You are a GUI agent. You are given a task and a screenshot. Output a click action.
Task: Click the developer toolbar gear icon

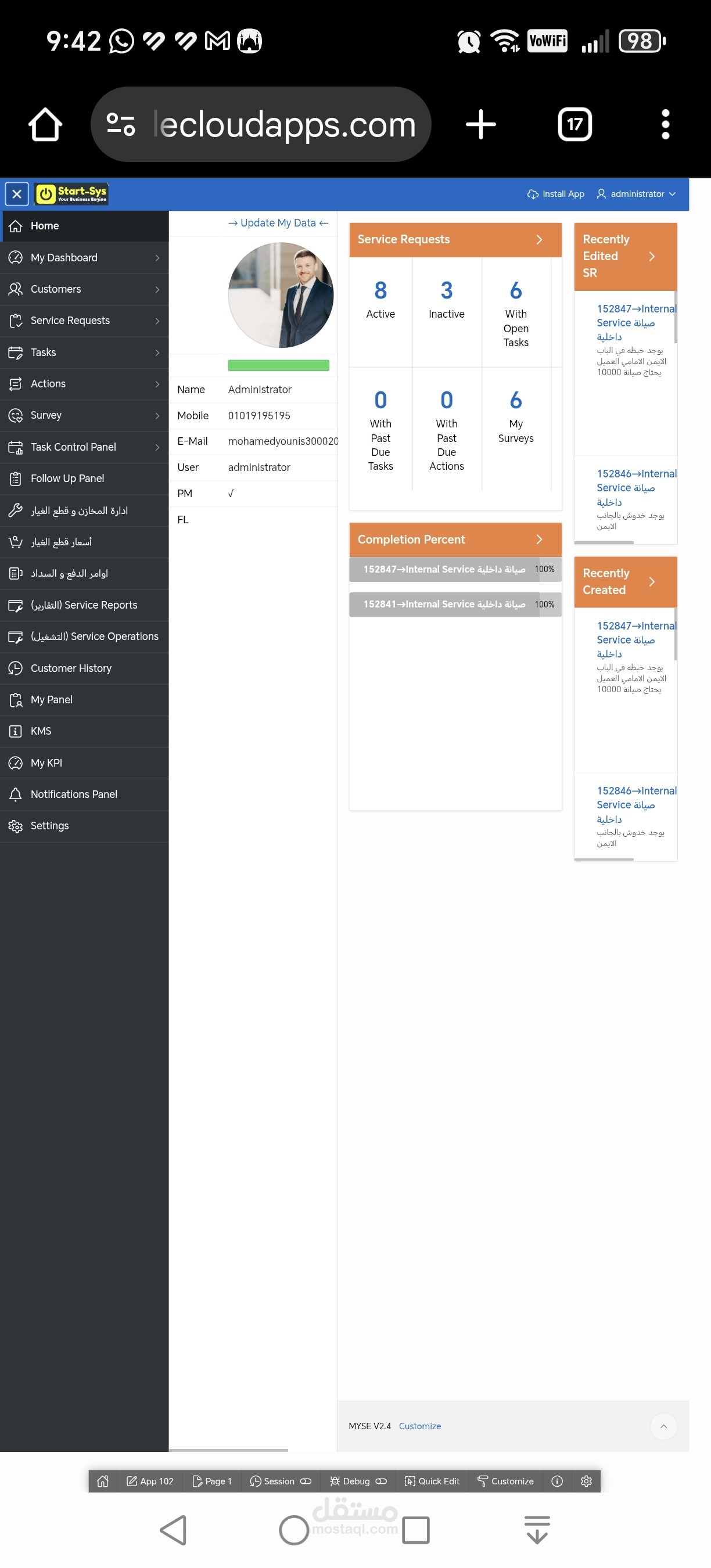pos(586,1481)
